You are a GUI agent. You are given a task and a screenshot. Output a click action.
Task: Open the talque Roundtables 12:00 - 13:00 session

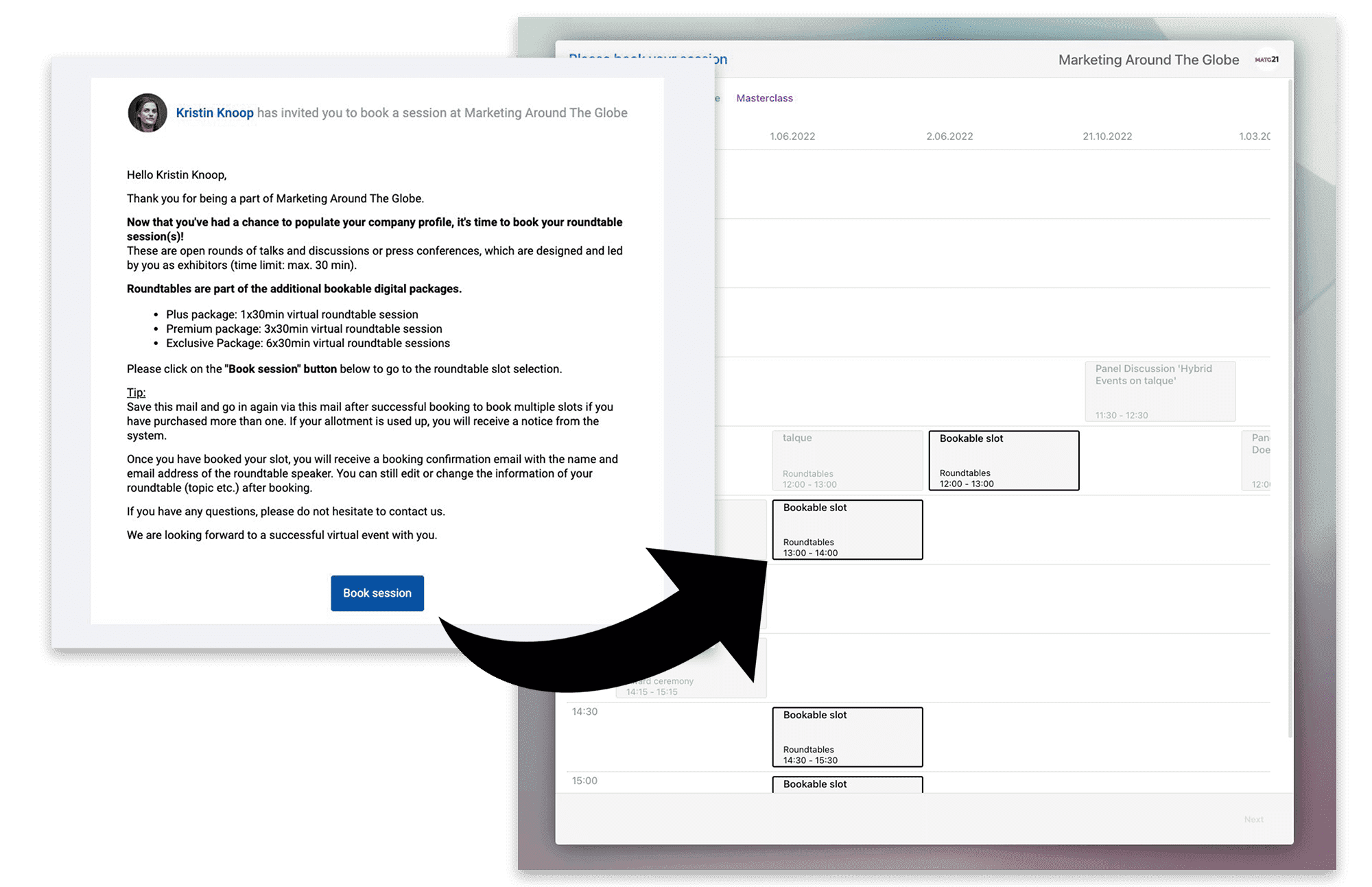[847, 460]
